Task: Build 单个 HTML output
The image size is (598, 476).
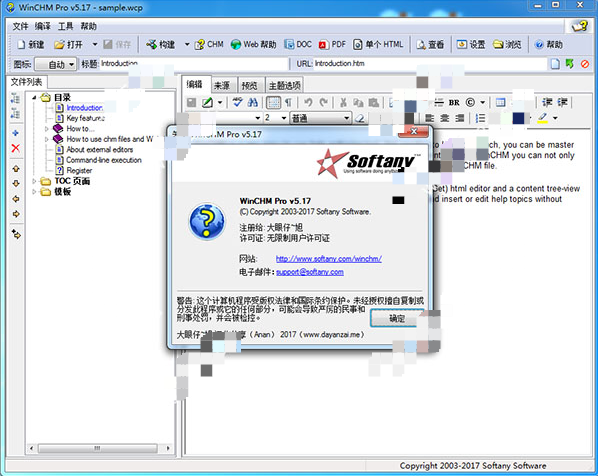Action: click(378, 45)
